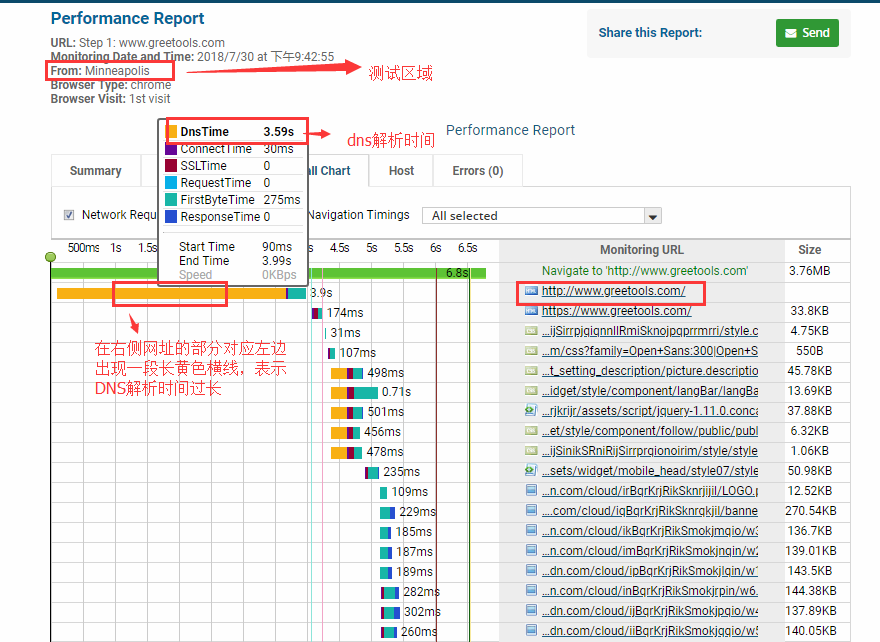The image size is (880, 642).
Task: Click the script file icon for jquery-1.11.0
Action: point(531,411)
